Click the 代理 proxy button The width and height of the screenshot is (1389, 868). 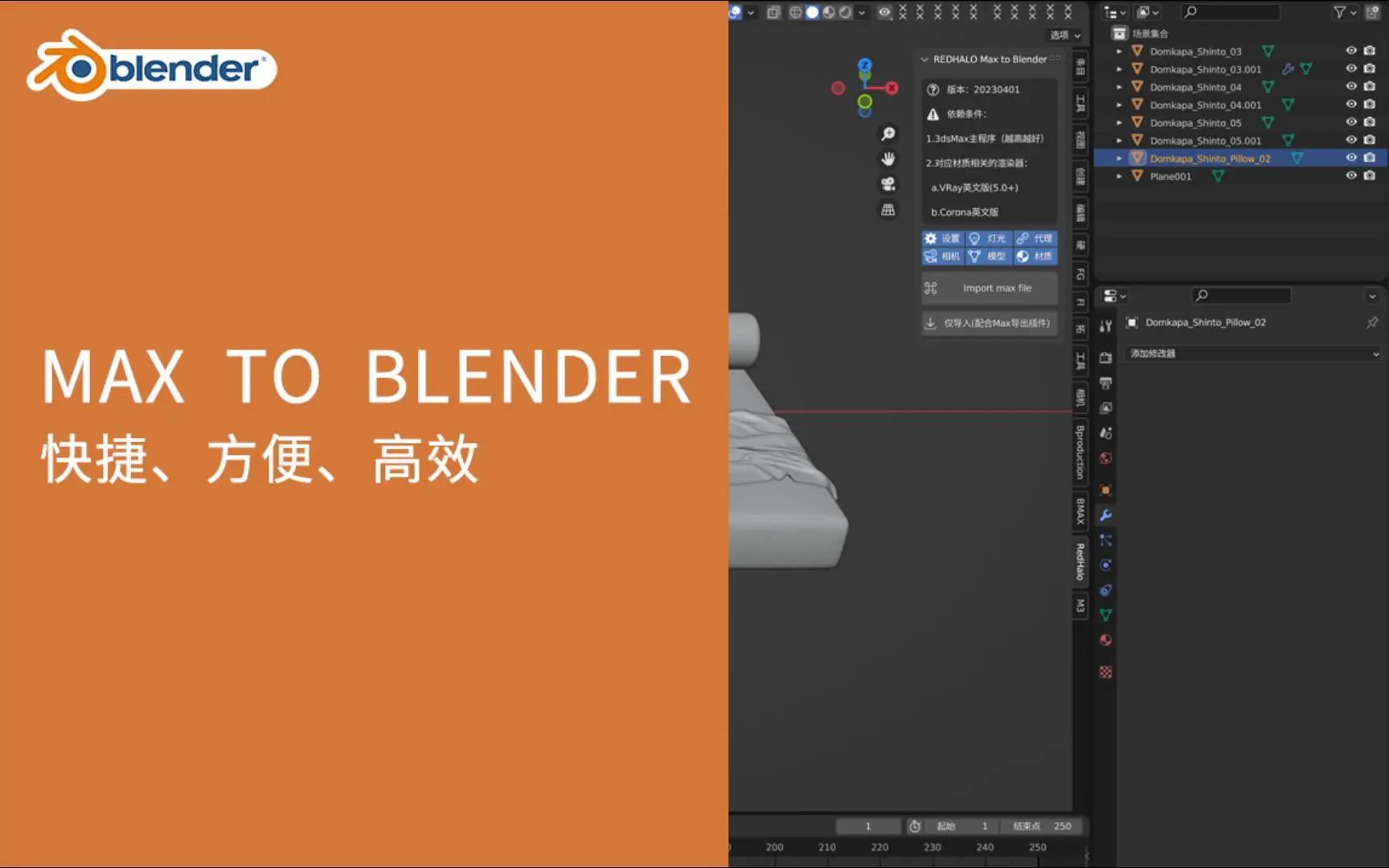[x=1035, y=239]
